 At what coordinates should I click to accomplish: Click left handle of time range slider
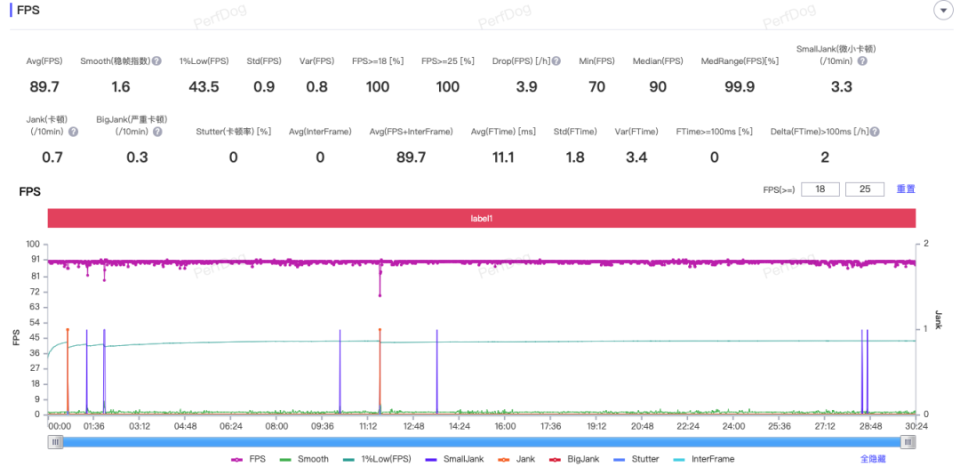click(x=56, y=441)
